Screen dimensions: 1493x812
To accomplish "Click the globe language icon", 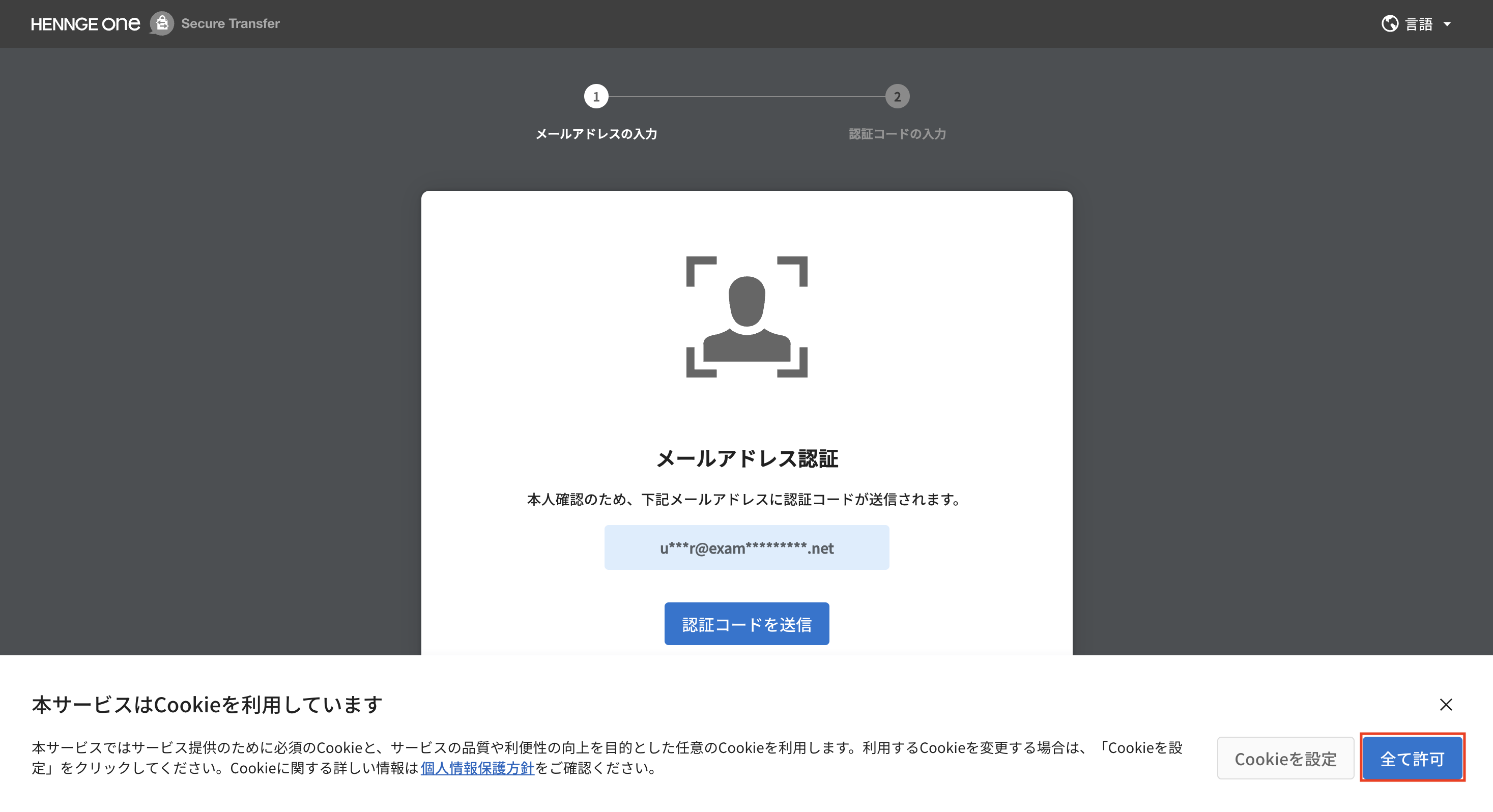I will [1390, 24].
